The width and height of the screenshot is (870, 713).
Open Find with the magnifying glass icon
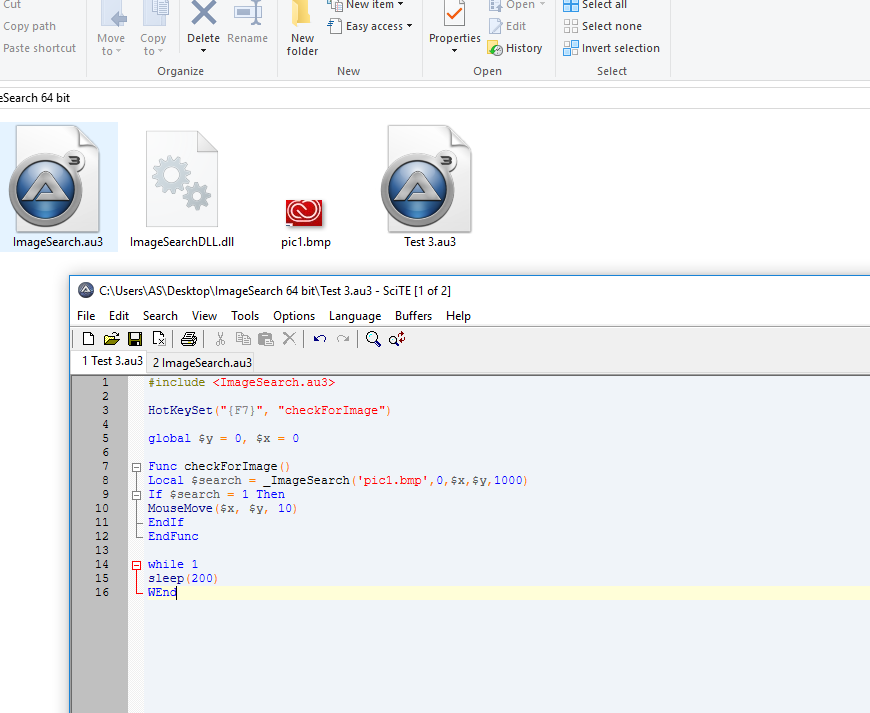coord(373,339)
